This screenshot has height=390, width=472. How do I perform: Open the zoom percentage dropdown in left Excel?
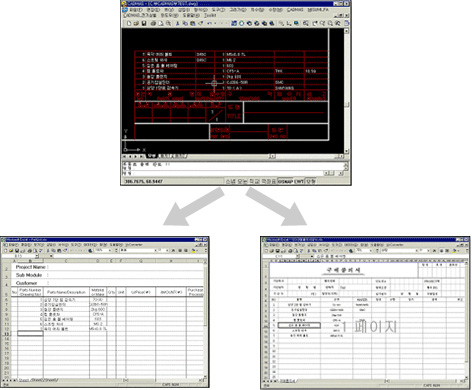[110, 250]
